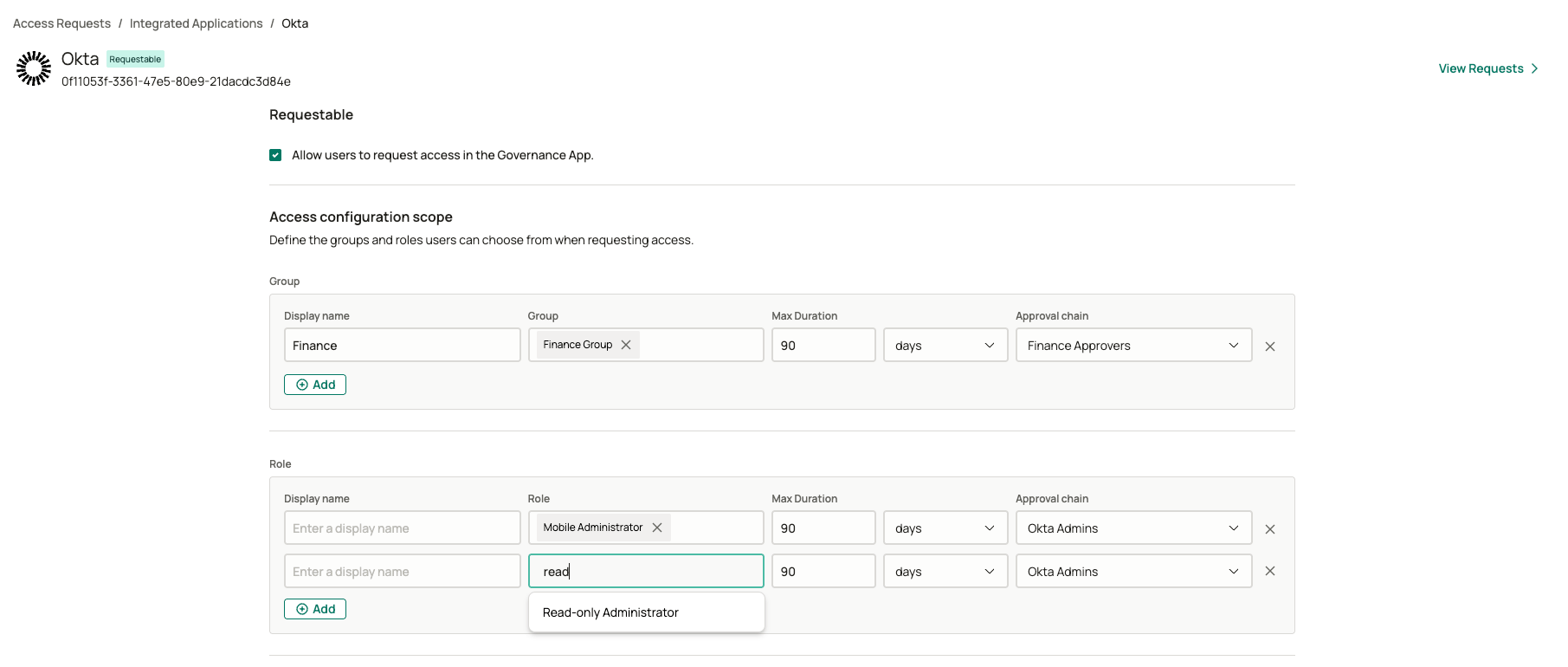Select Read-only Administrator from the suggestions
This screenshot has width=1568, height=667.
click(x=647, y=612)
